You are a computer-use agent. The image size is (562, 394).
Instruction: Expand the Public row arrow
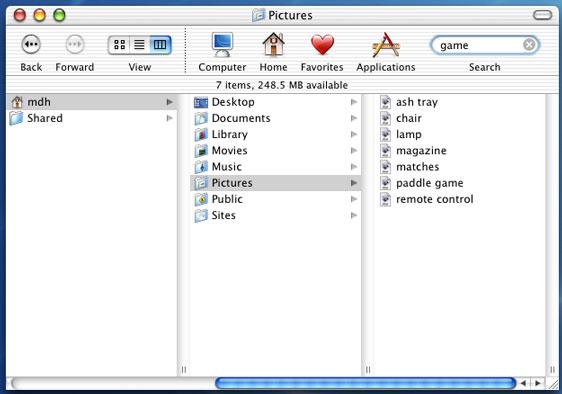click(354, 199)
